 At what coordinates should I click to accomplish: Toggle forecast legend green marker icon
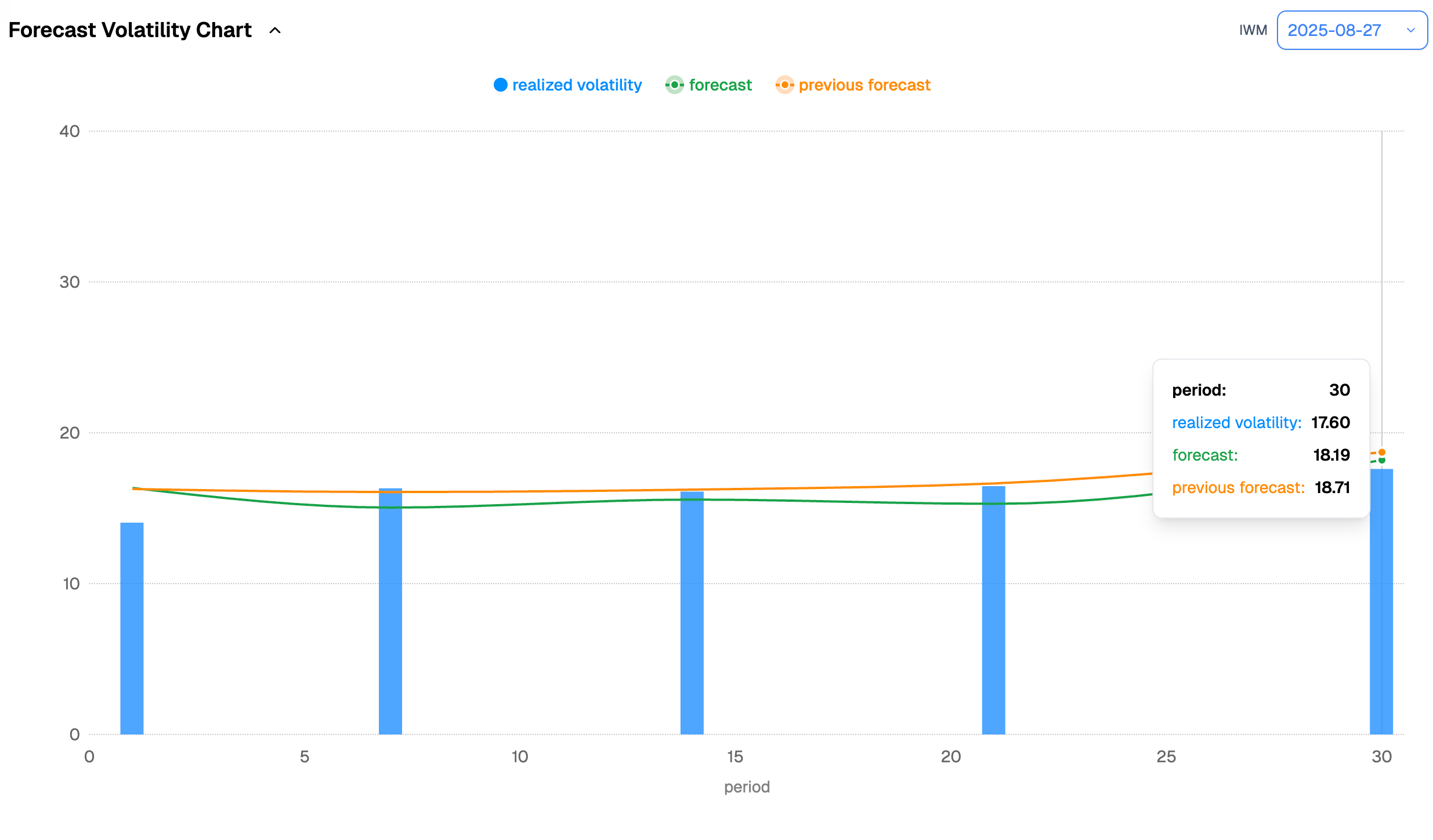[674, 85]
